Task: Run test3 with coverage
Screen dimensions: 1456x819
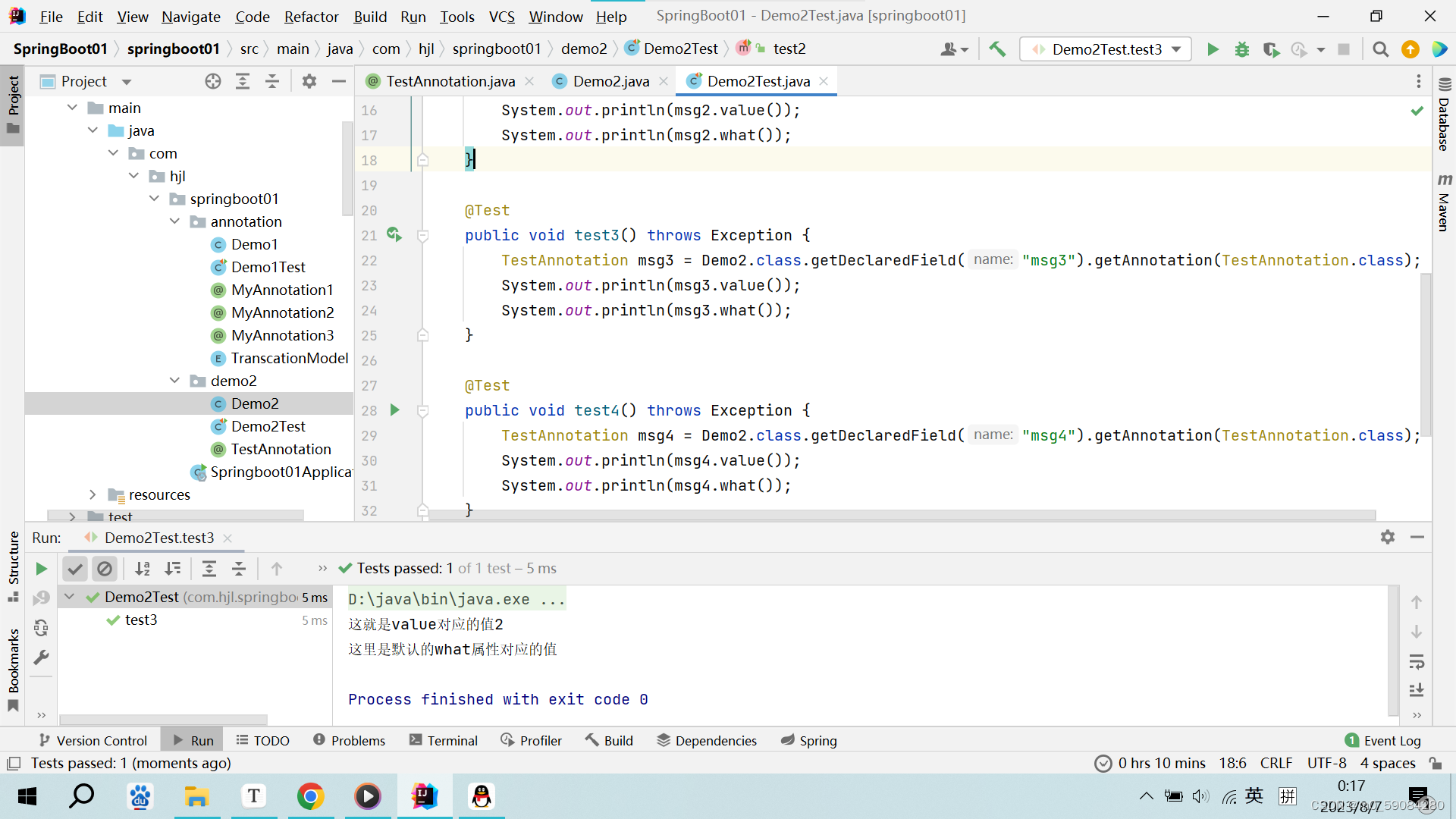Action: click(x=1271, y=49)
